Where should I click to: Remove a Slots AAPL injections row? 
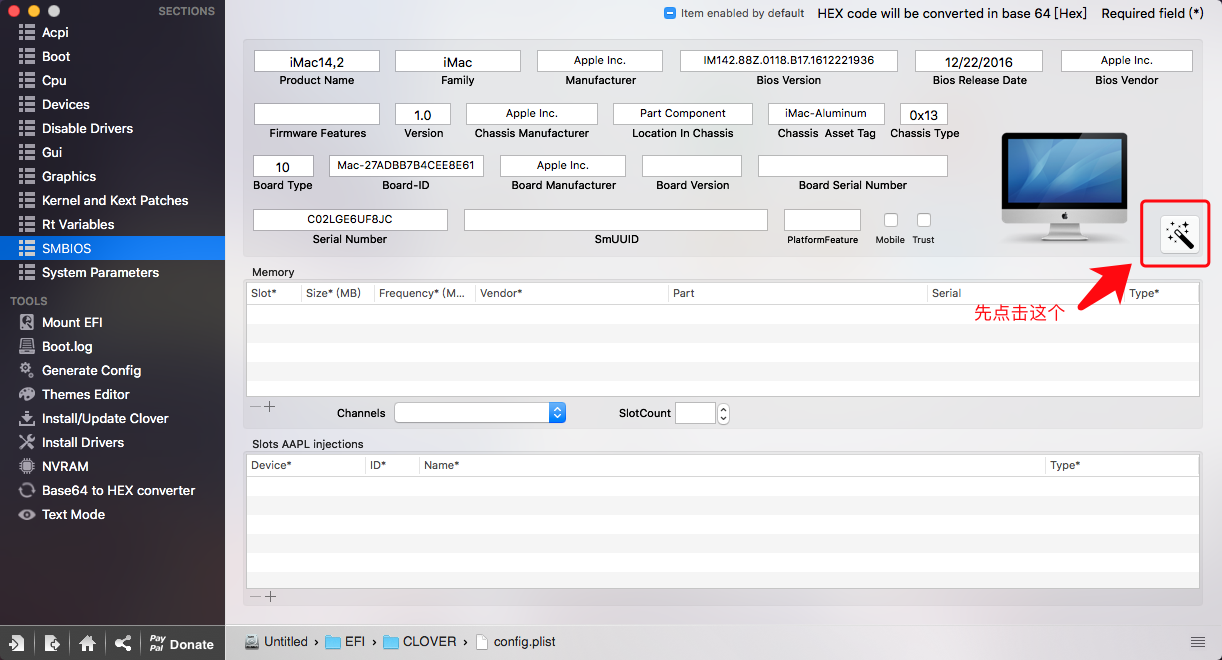255,597
